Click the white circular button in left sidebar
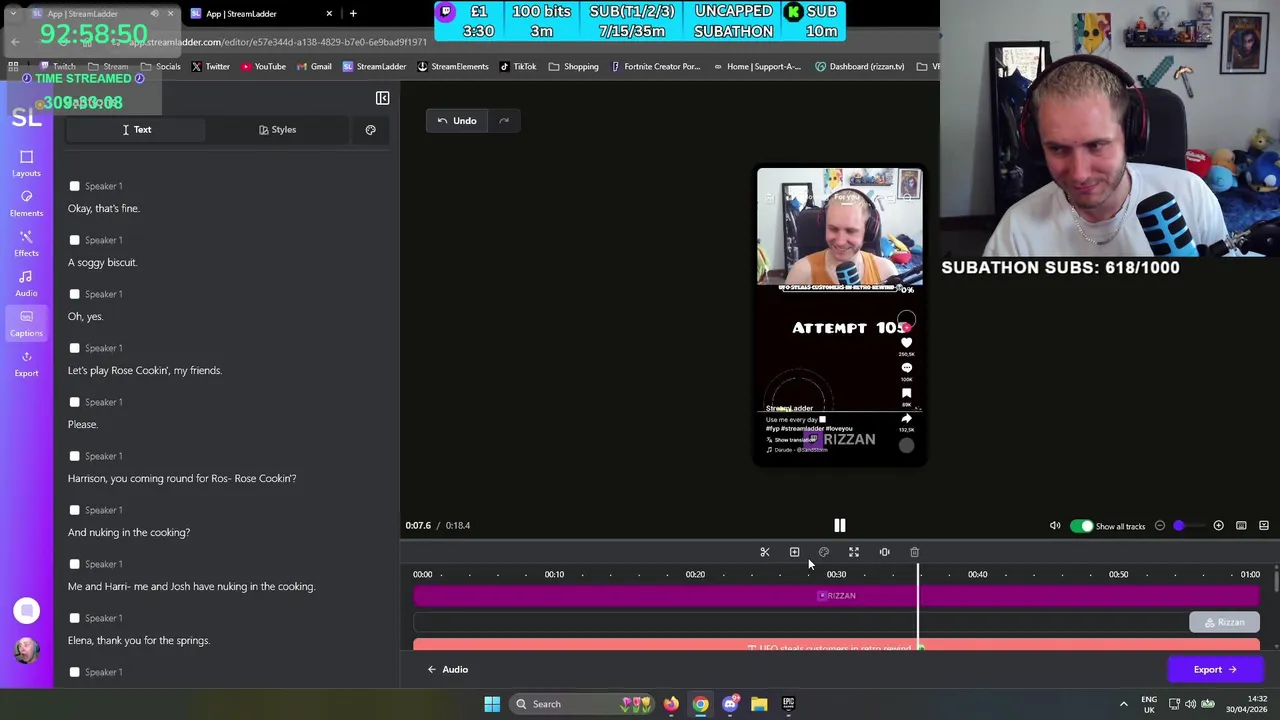The width and height of the screenshot is (1280, 720). [x=26, y=611]
